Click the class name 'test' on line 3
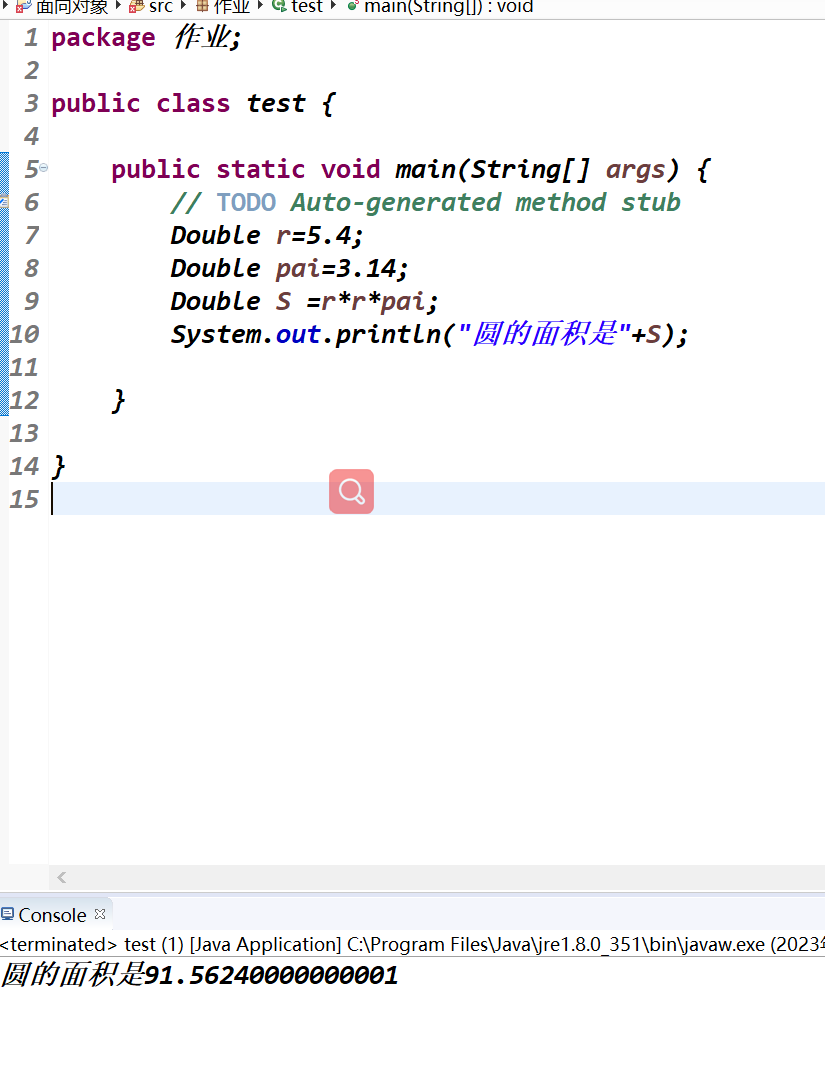This screenshot has height=1089, width=825. [x=276, y=103]
